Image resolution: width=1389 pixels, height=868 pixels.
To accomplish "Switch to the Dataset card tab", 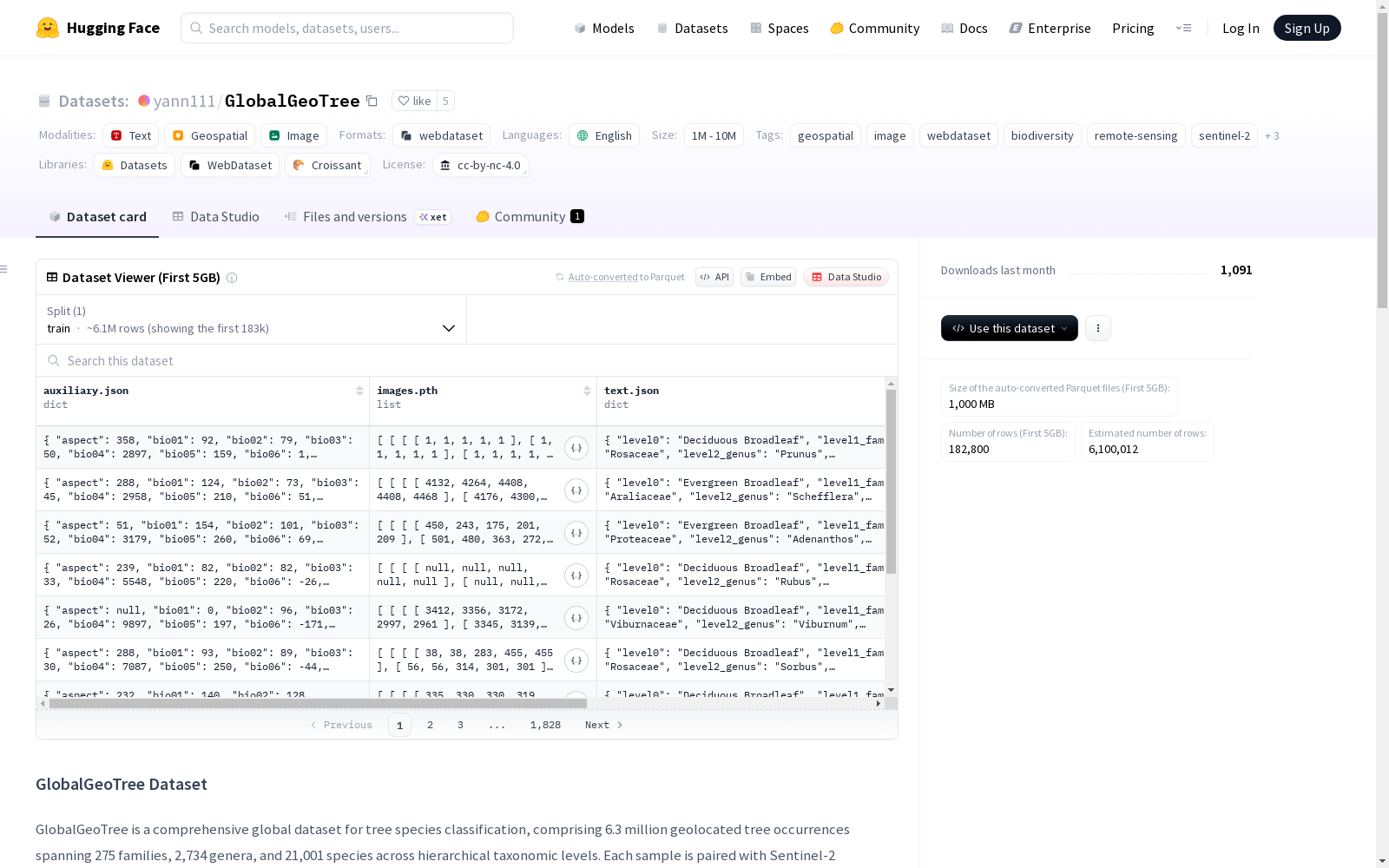I will point(97,217).
